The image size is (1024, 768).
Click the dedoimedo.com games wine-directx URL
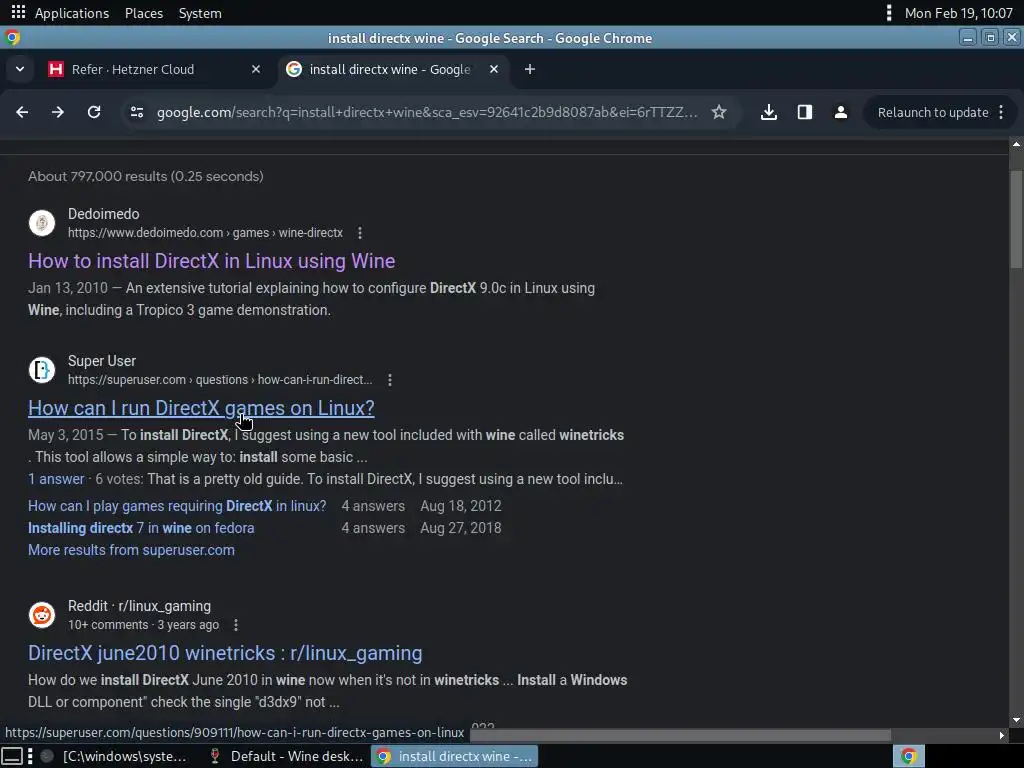pos(205,233)
